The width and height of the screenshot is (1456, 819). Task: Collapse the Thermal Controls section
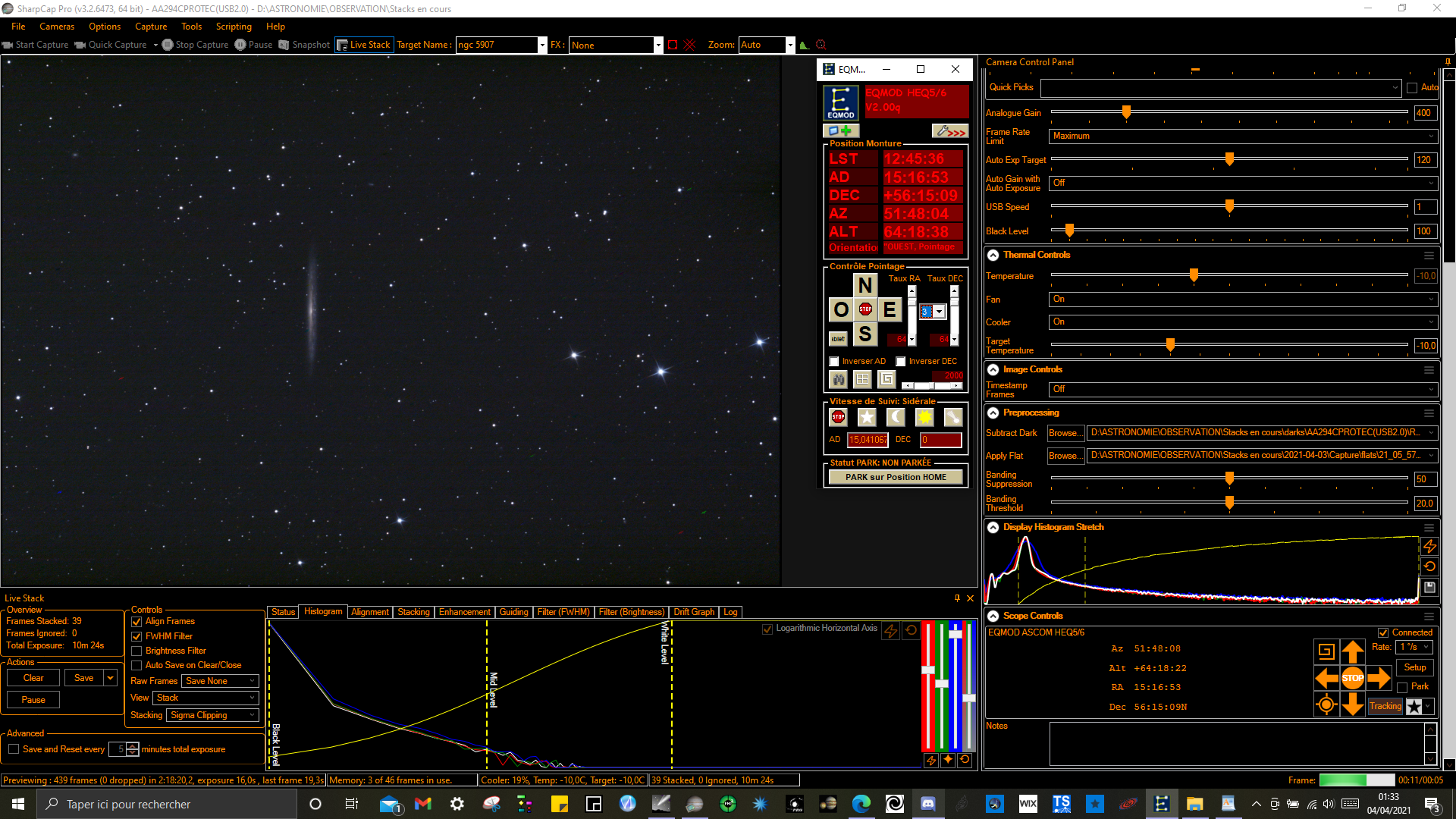(x=993, y=256)
